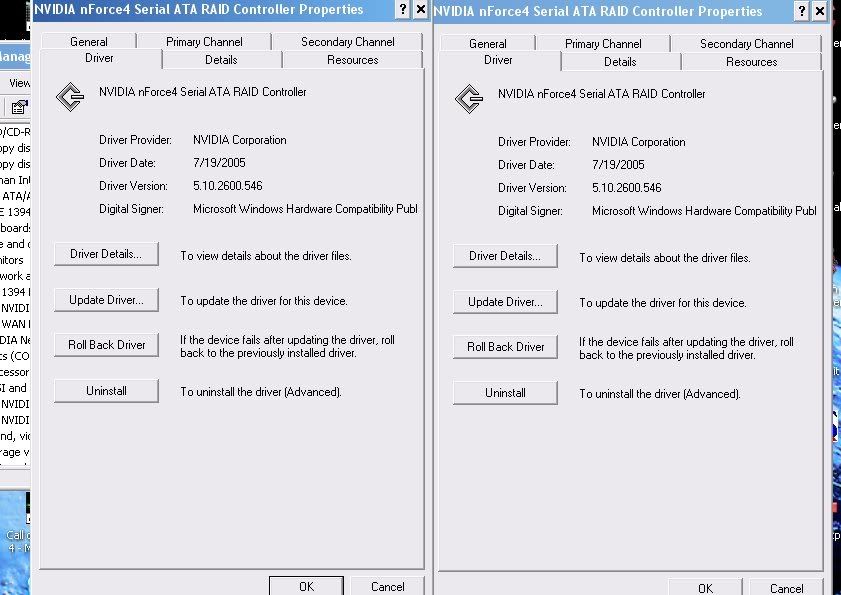Click the controller device icon in right dialog
Viewport: 841px width, 595px height.
tap(469, 99)
